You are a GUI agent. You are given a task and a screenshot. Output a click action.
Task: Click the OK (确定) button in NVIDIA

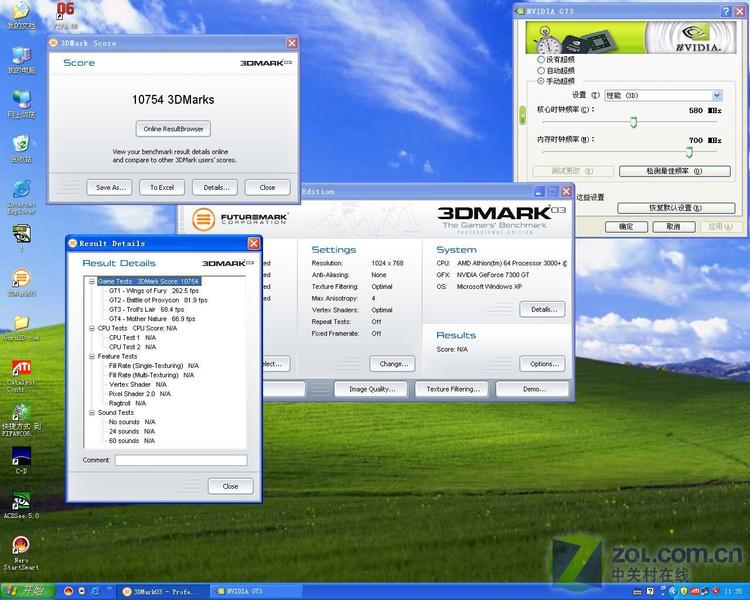pos(626,226)
